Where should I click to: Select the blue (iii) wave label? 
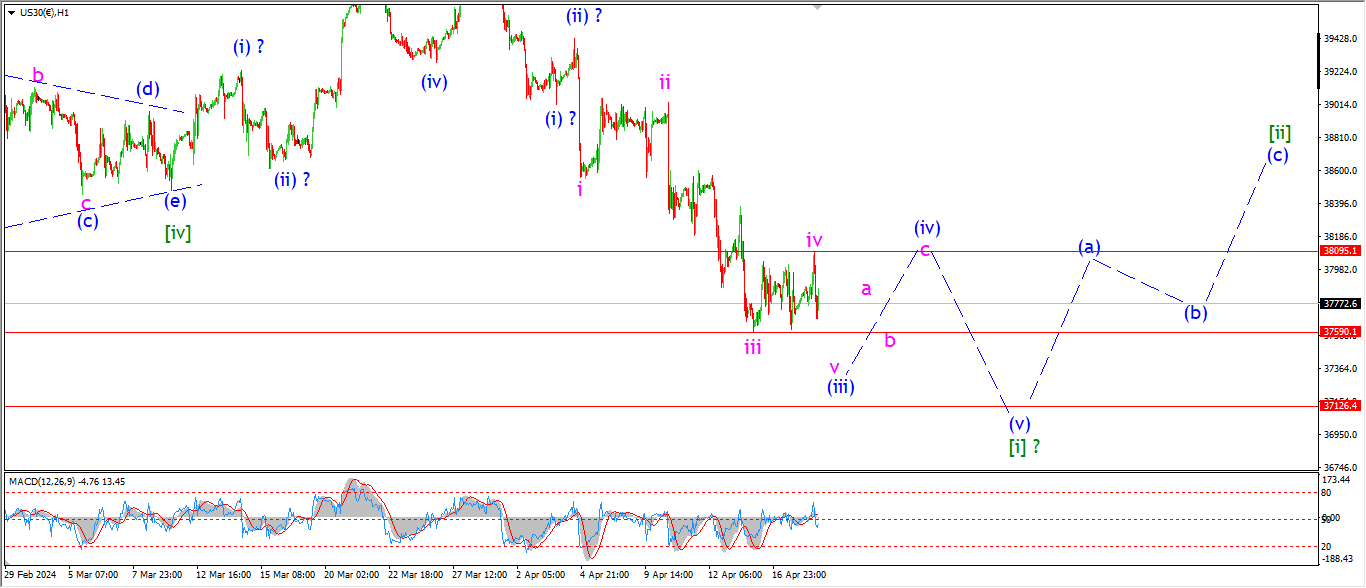(x=840, y=387)
